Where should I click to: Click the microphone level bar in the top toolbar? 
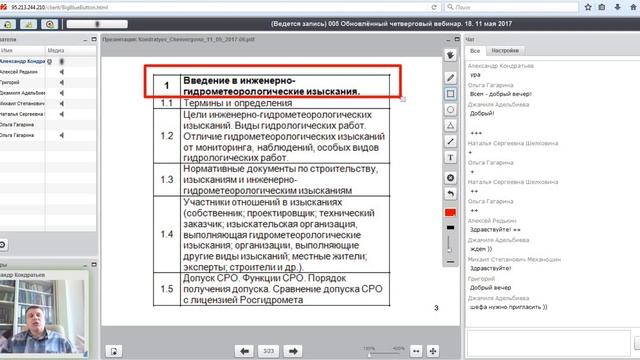tap(97, 24)
